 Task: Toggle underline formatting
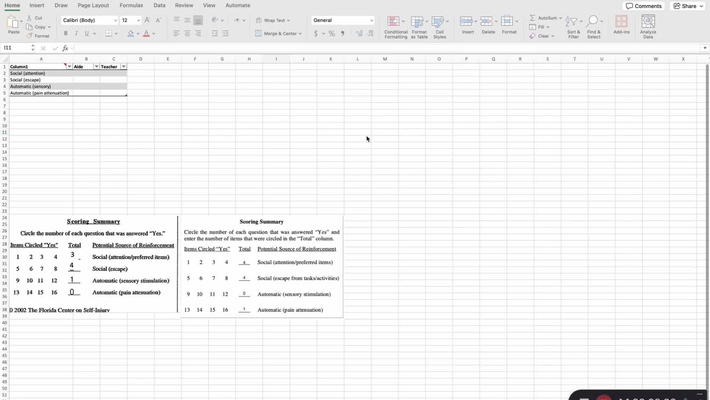click(86, 34)
